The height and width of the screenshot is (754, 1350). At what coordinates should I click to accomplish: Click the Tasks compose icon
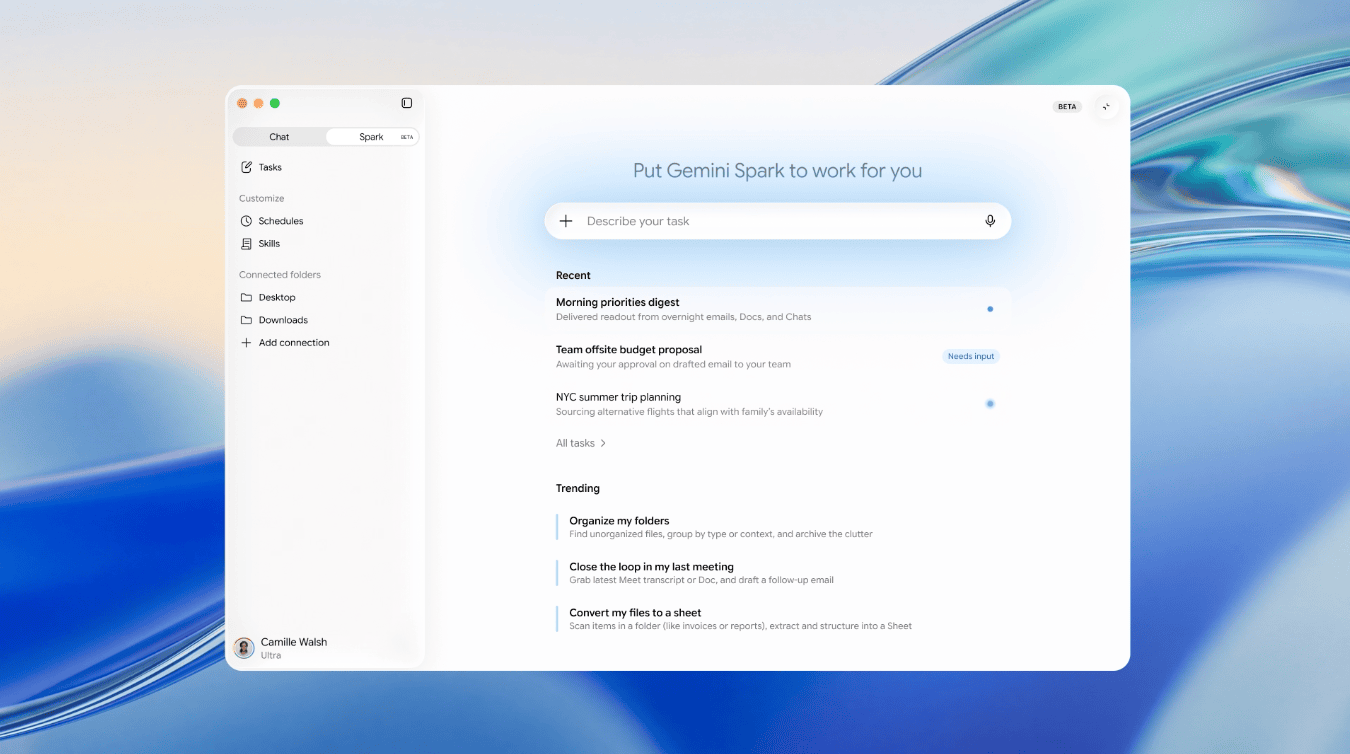[x=247, y=167]
